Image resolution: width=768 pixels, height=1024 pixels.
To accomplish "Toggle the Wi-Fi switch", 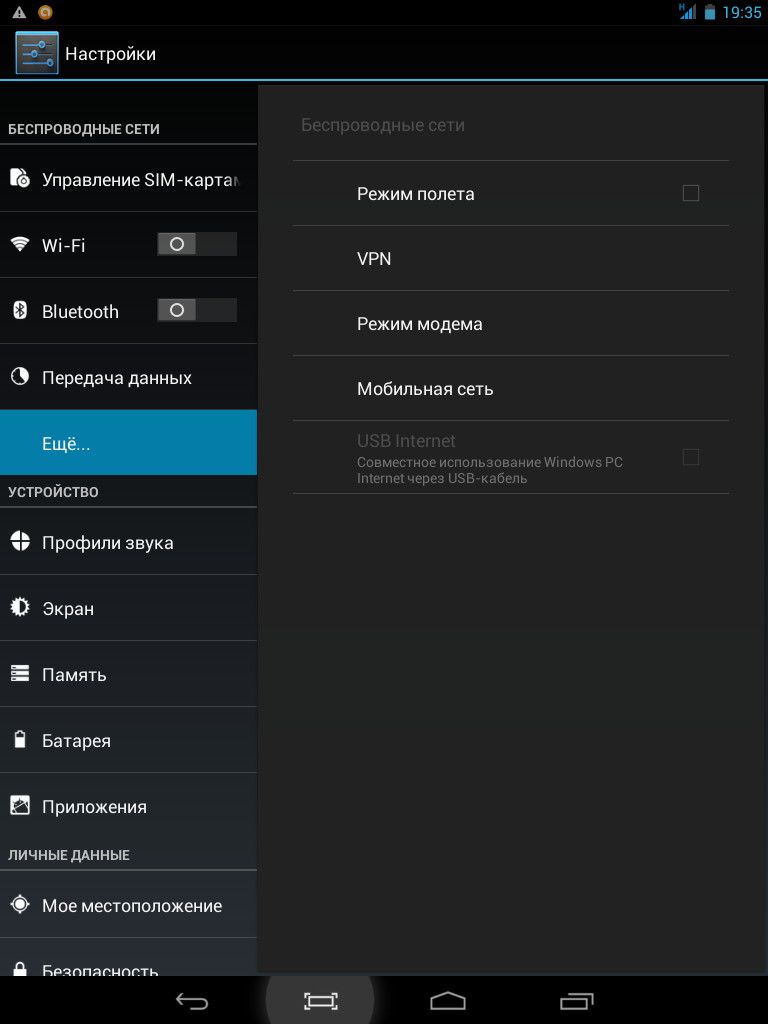I will point(196,244).
